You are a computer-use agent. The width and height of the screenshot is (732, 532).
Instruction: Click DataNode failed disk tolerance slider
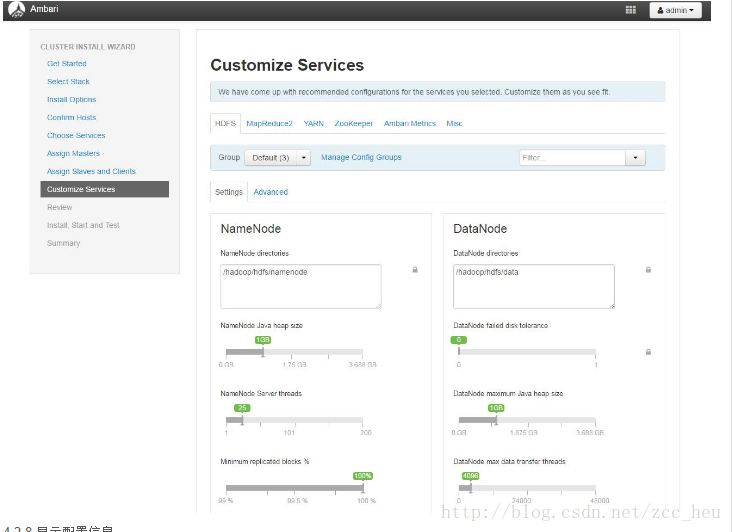click(527, 352)
